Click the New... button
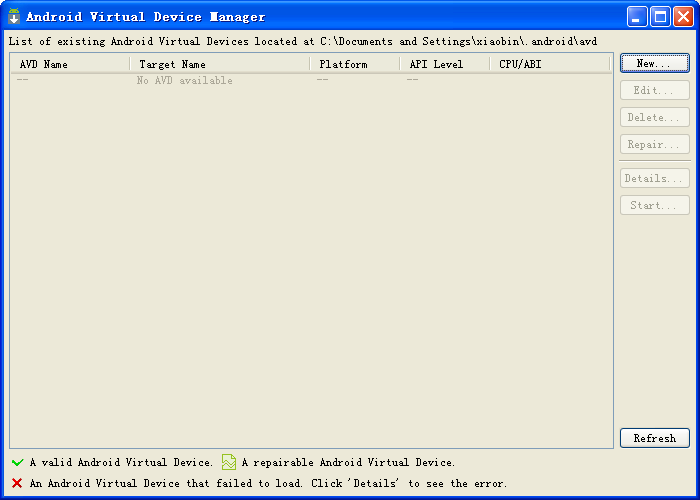Image resolution: width=700 pixels, height=500 pixels. [654, 63]
